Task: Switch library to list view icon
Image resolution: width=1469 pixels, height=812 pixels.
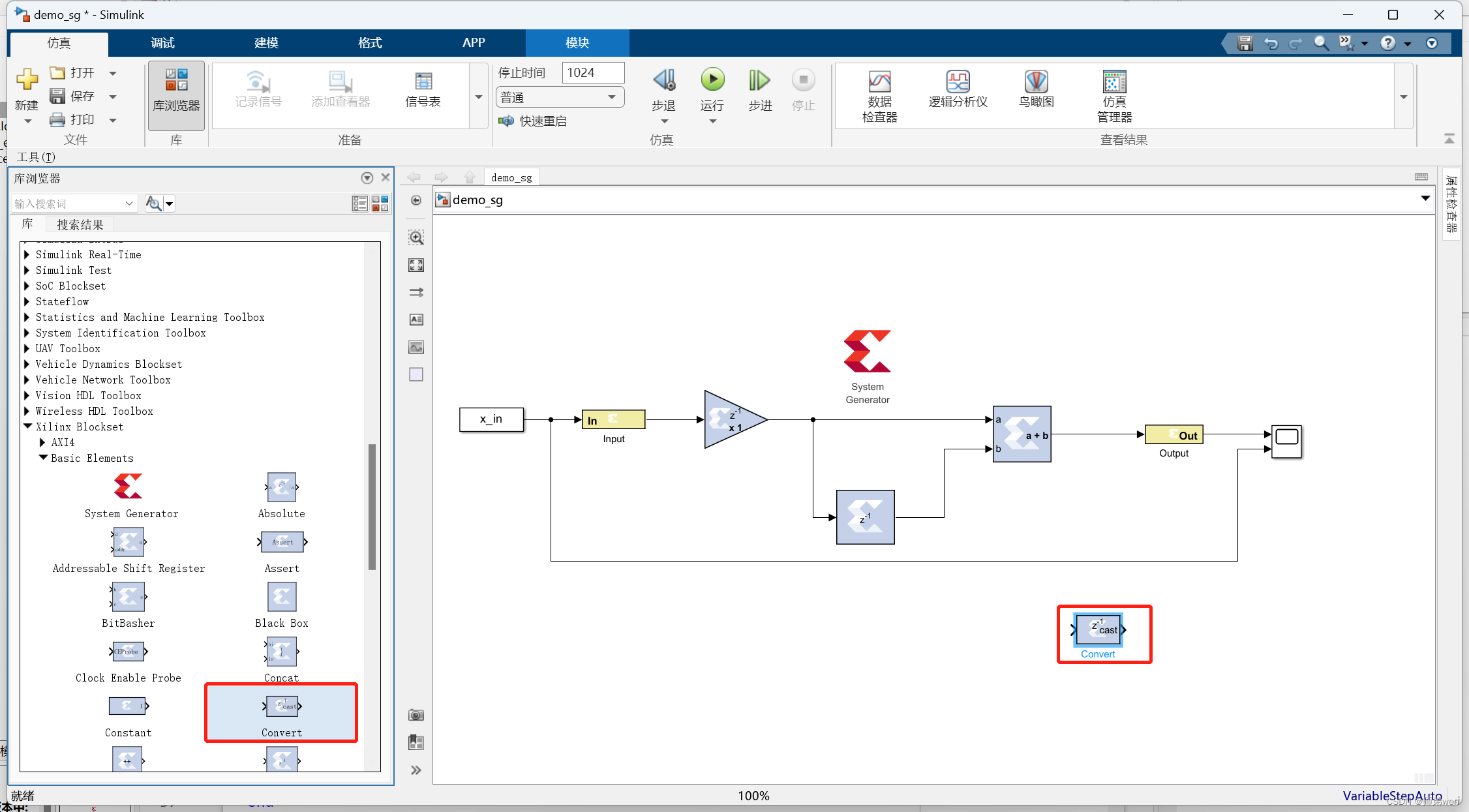Action: [x=359, y=203]
